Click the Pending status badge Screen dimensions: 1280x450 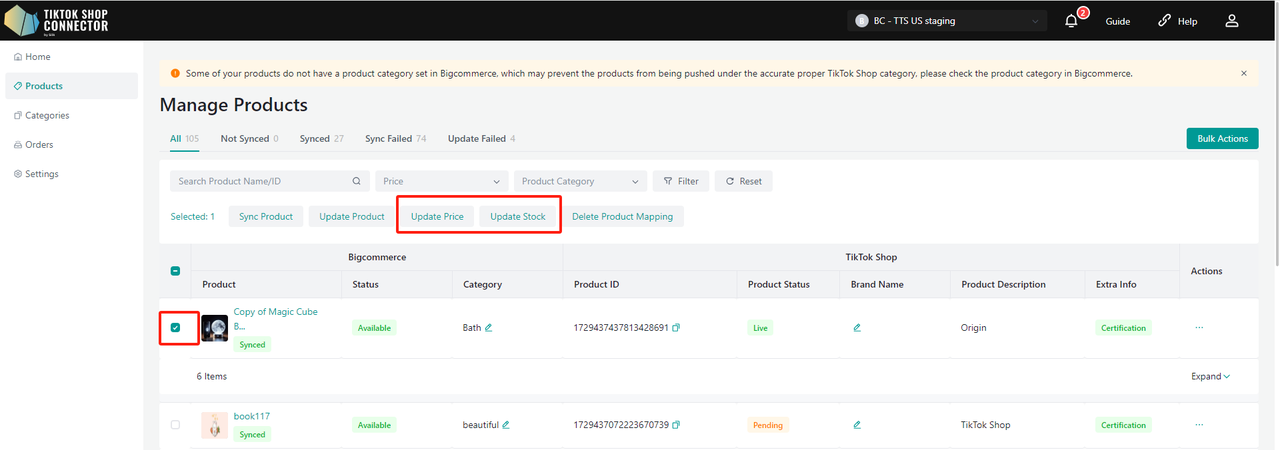768,425
